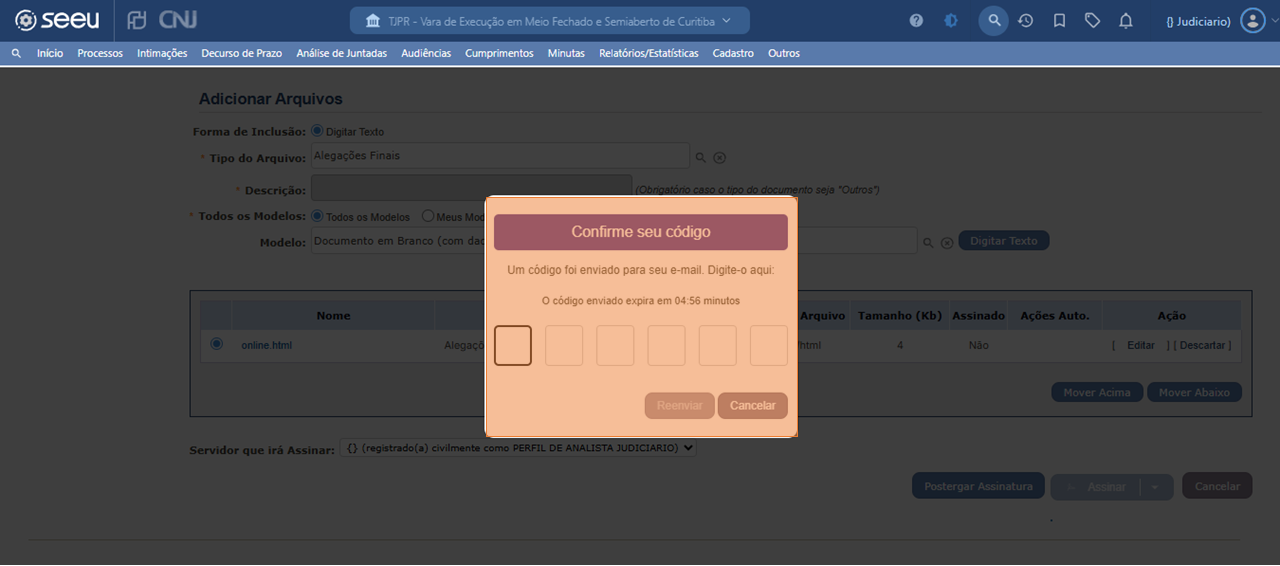Open the help question mark icon
1280x566 pixels.
click(916, 21)
